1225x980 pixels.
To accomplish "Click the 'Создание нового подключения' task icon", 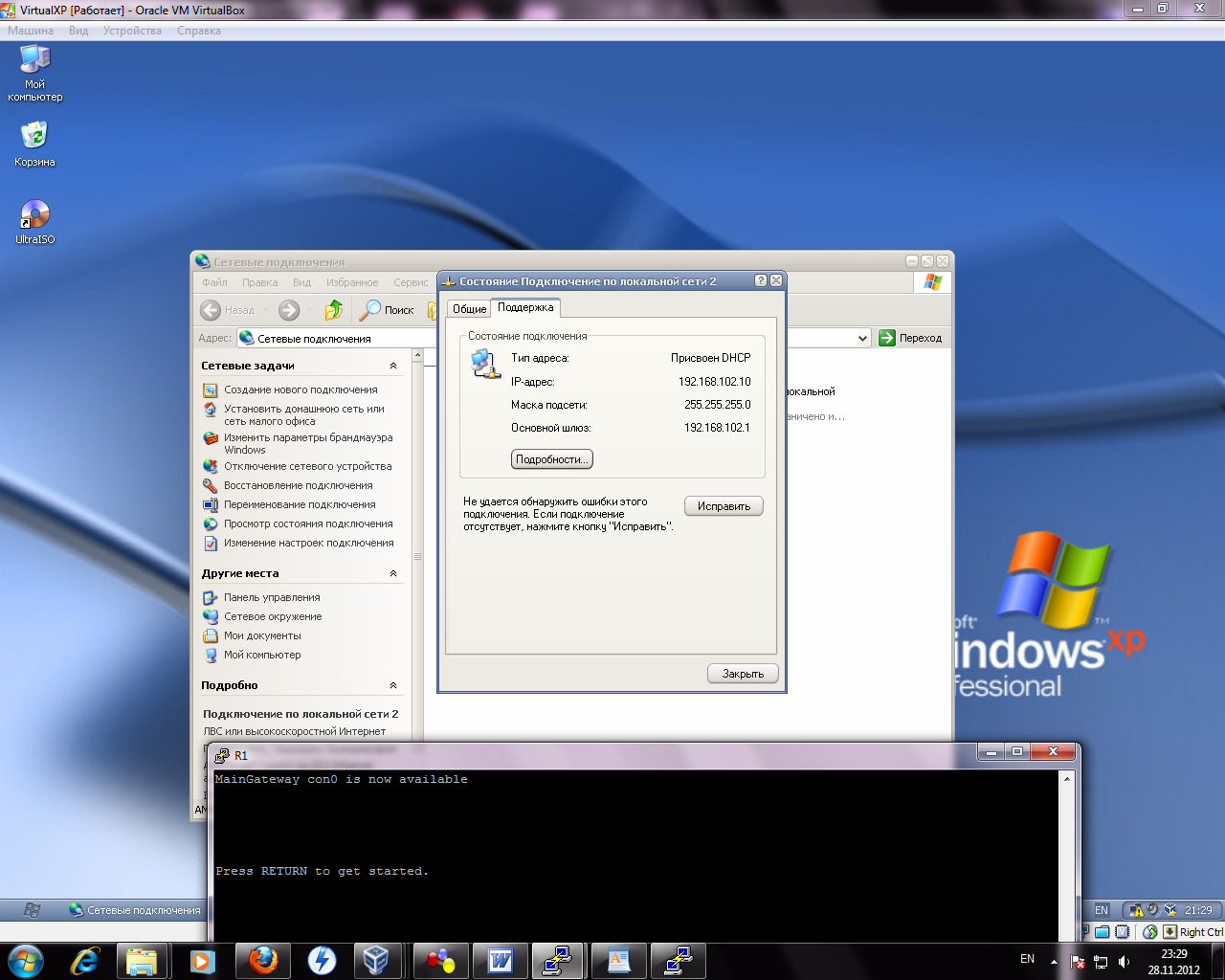I will point(211,390).
